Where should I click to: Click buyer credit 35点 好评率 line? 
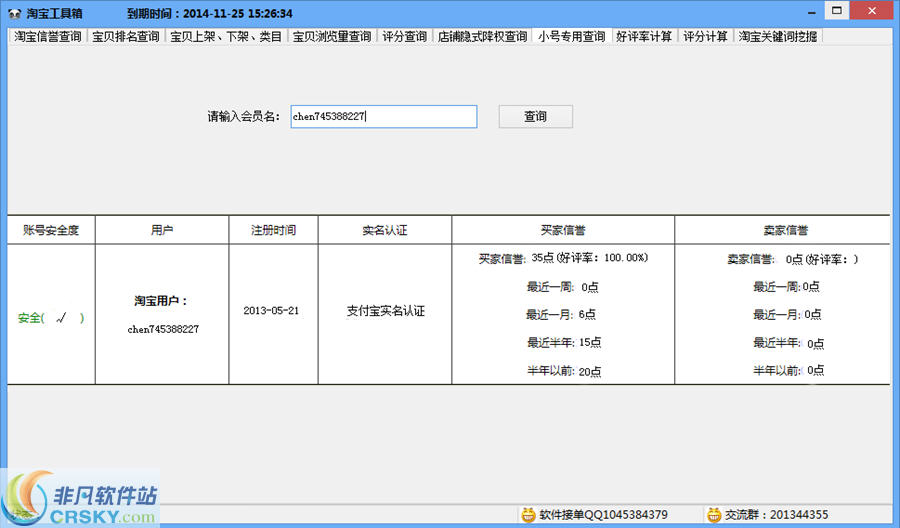pos(563,258)
